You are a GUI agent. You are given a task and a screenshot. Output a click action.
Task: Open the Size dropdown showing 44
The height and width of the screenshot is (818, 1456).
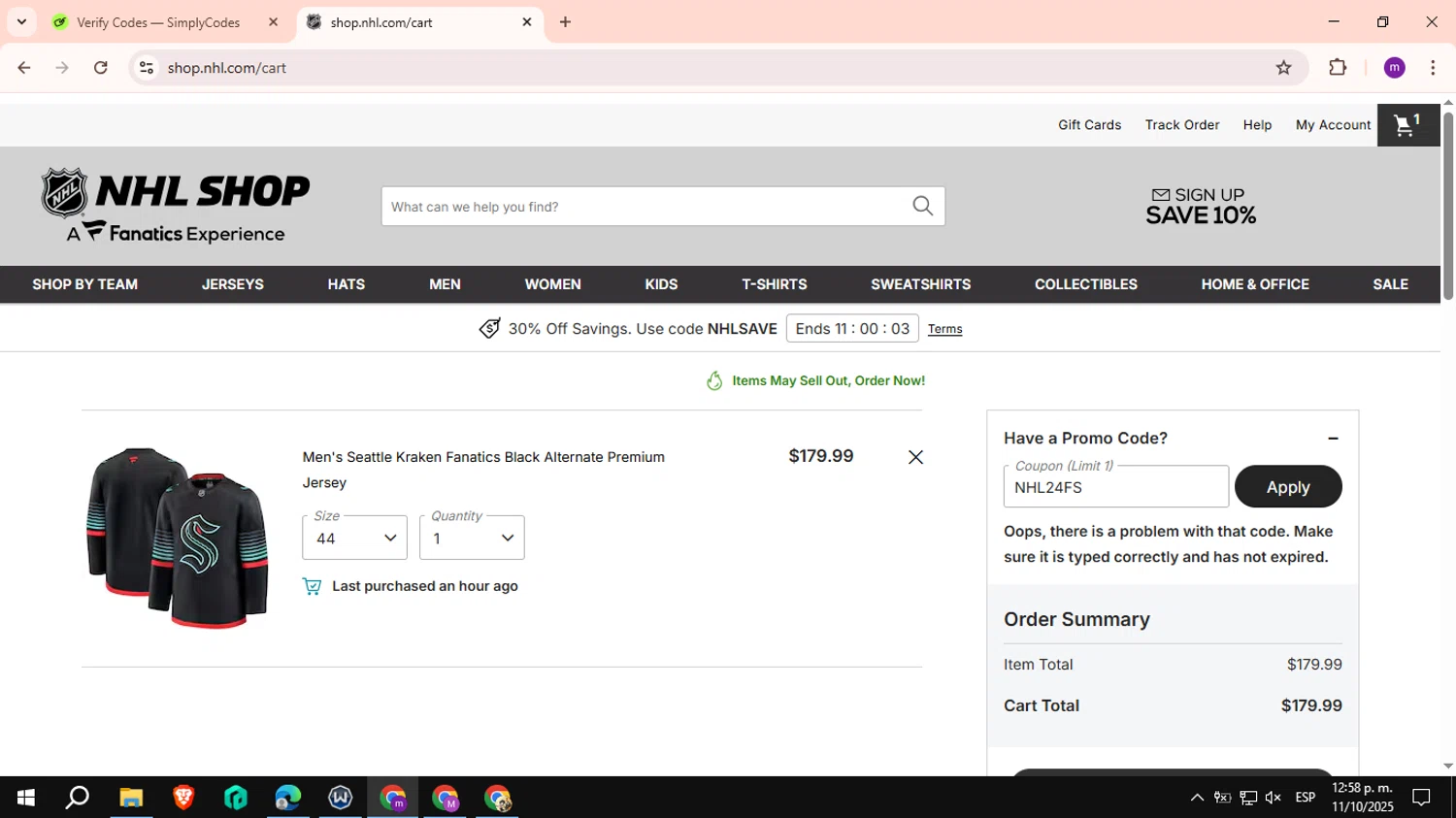click(354, 538)
